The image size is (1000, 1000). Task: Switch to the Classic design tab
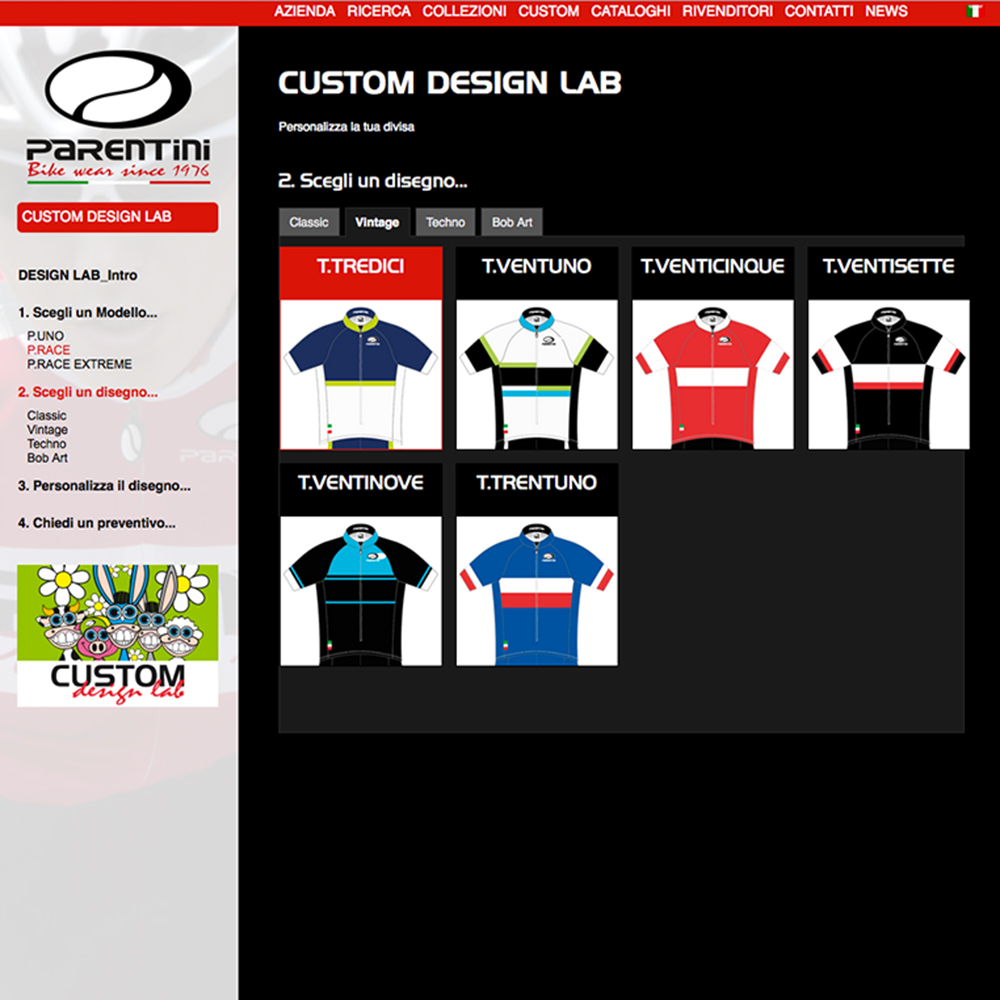click(x=309, y=222)
